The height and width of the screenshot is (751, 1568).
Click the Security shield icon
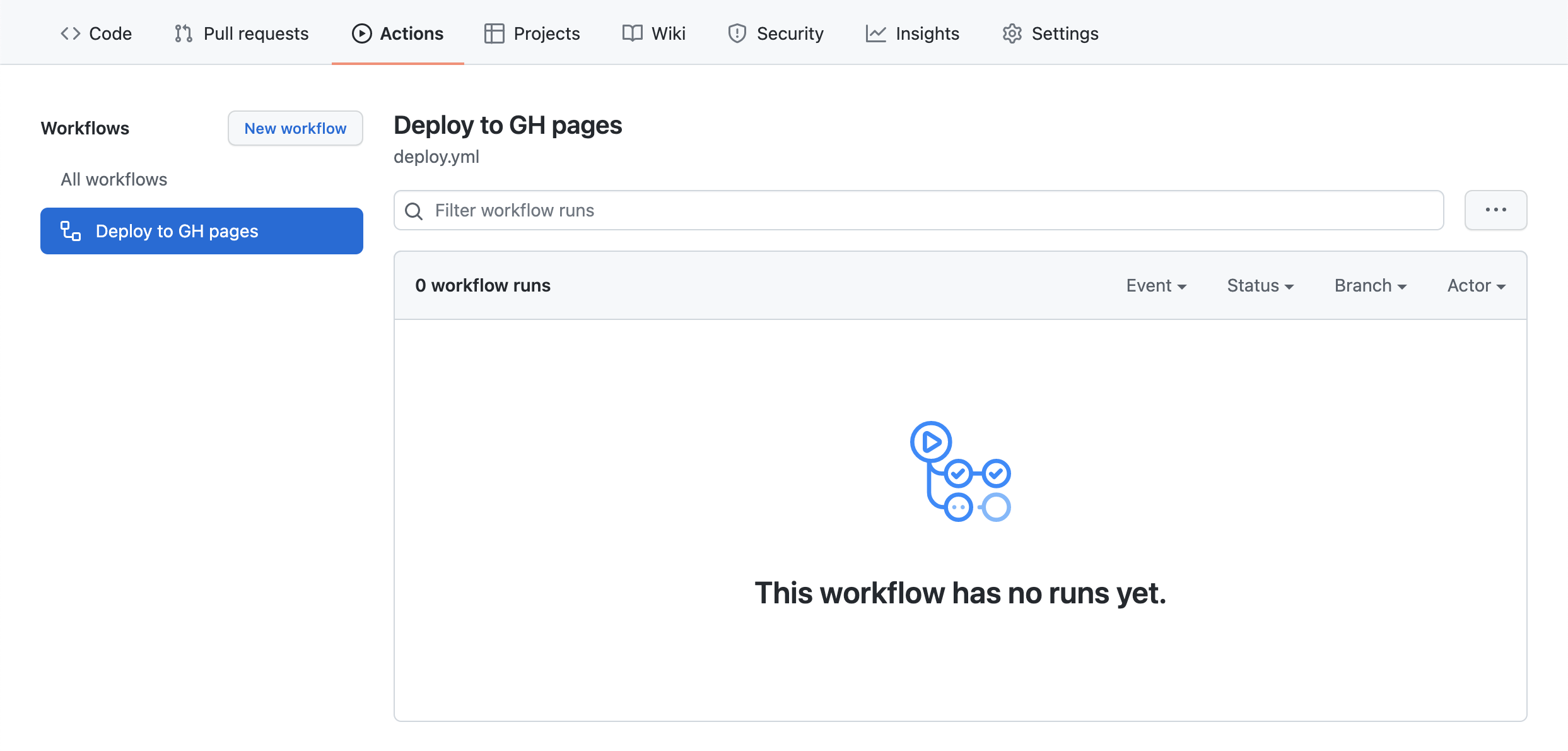coord(737,33)
